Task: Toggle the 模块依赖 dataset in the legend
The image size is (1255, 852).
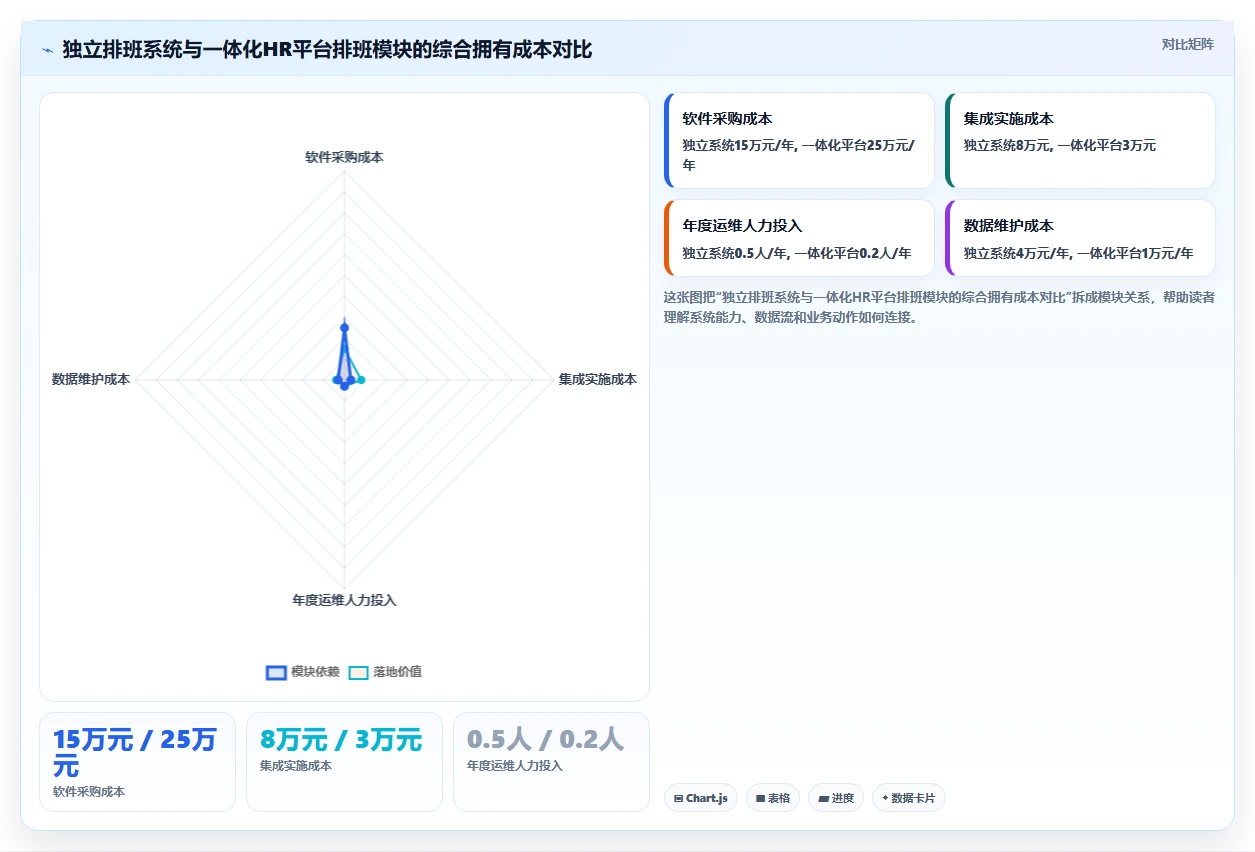Action: coord(303,672)
